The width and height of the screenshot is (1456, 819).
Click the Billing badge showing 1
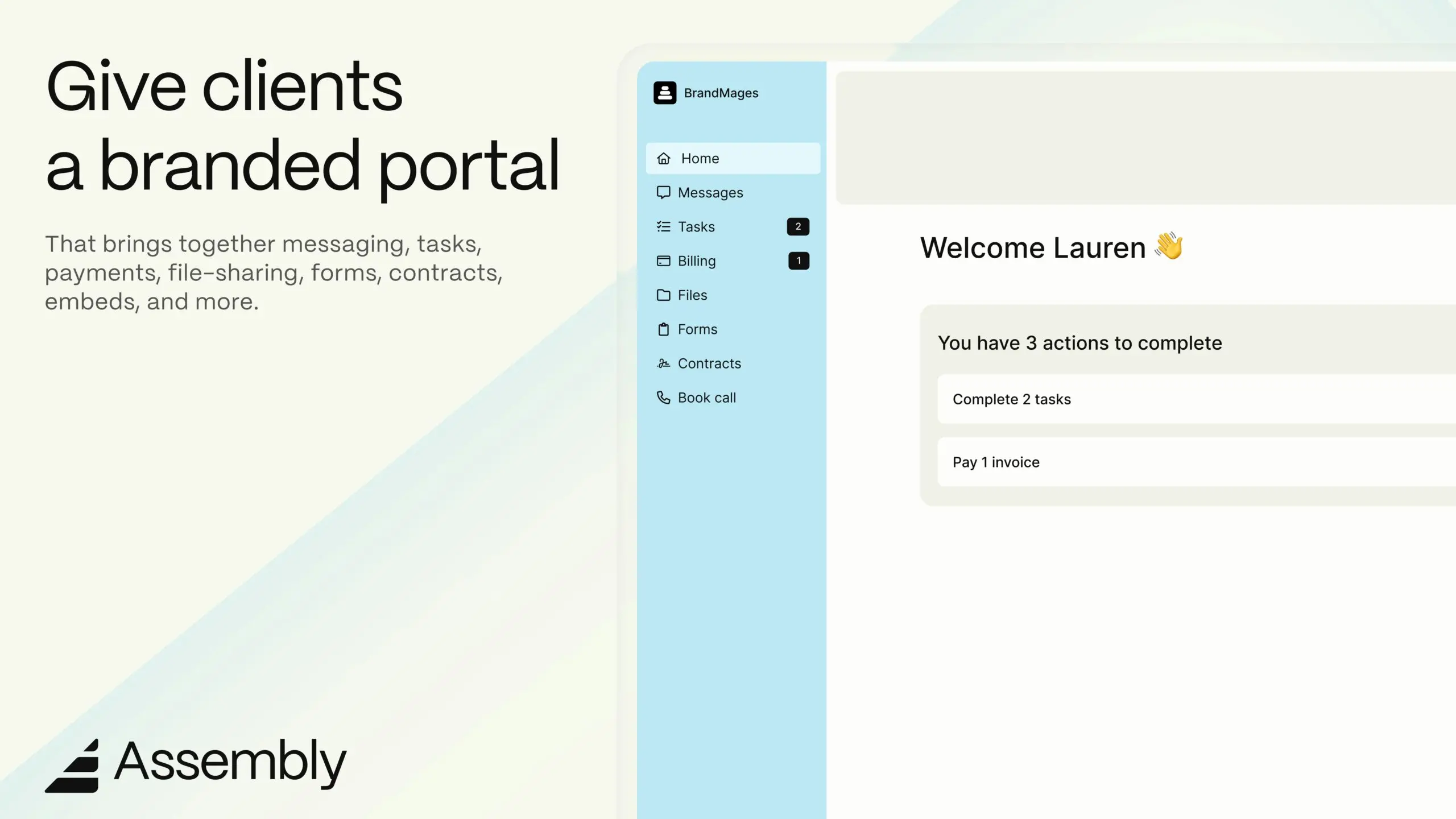pyautogui.click(x=799, y=261)
